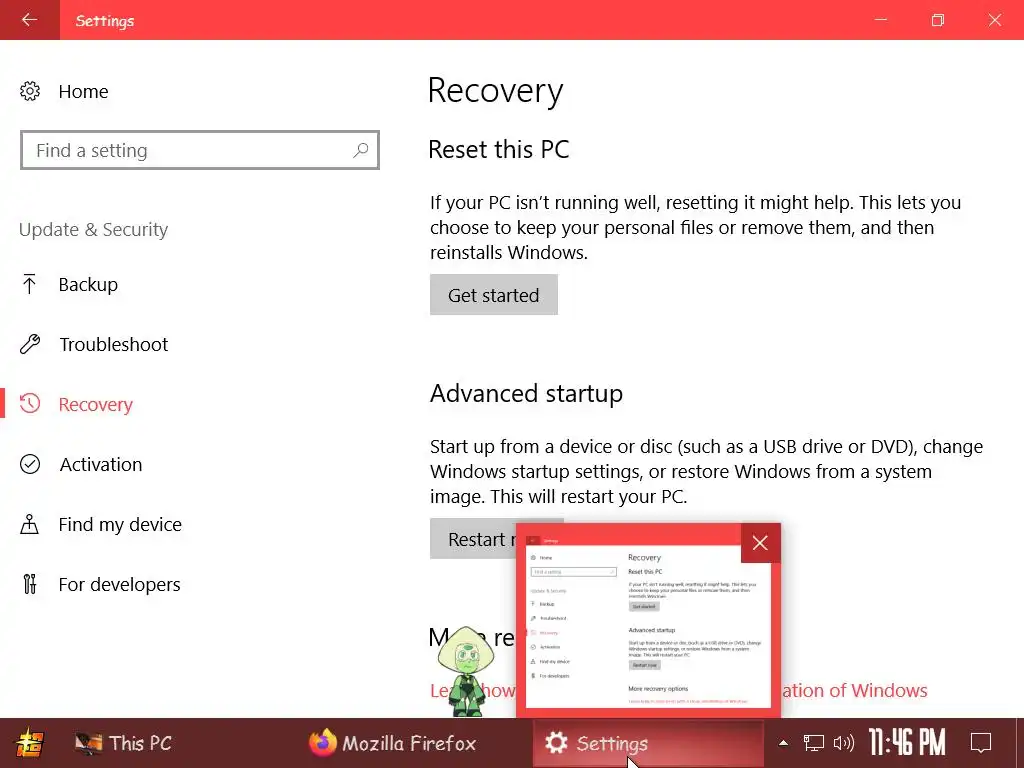
Task: Select the Backup upload arrow icon
Action: [29, 284]
